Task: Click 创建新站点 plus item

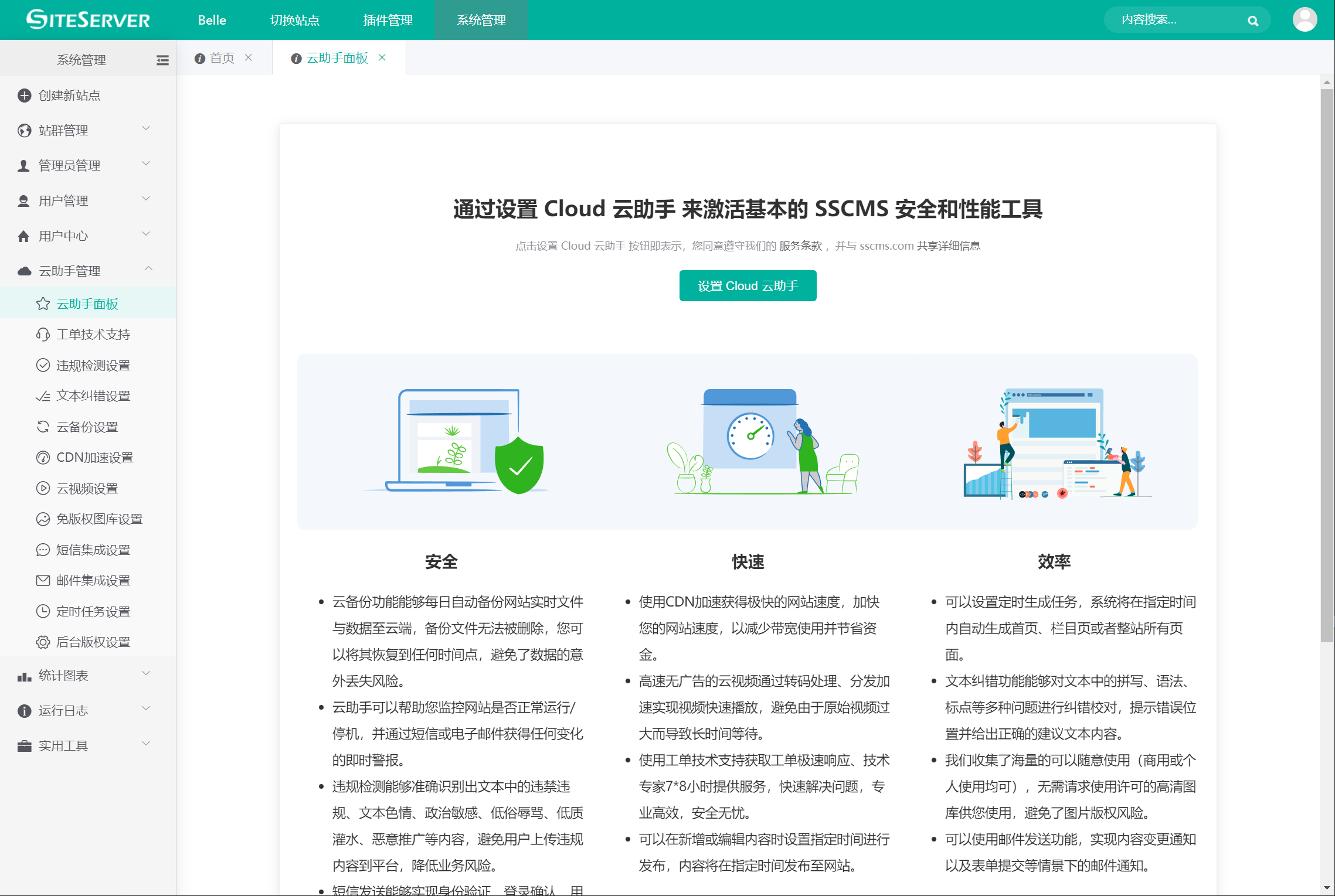Action: (x=69, y=96)
